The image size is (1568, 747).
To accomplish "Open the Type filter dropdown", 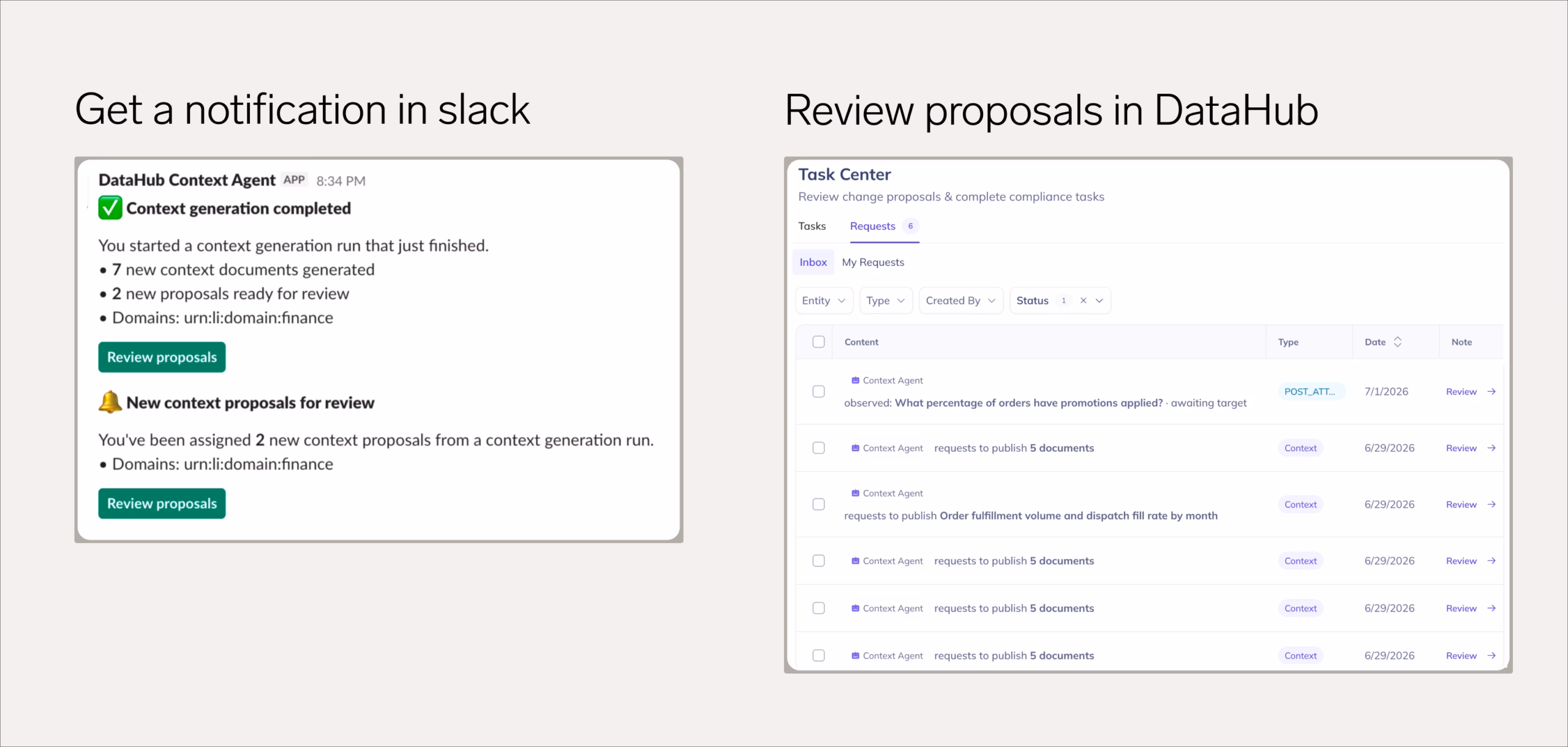I will click(x=886, y=301).
